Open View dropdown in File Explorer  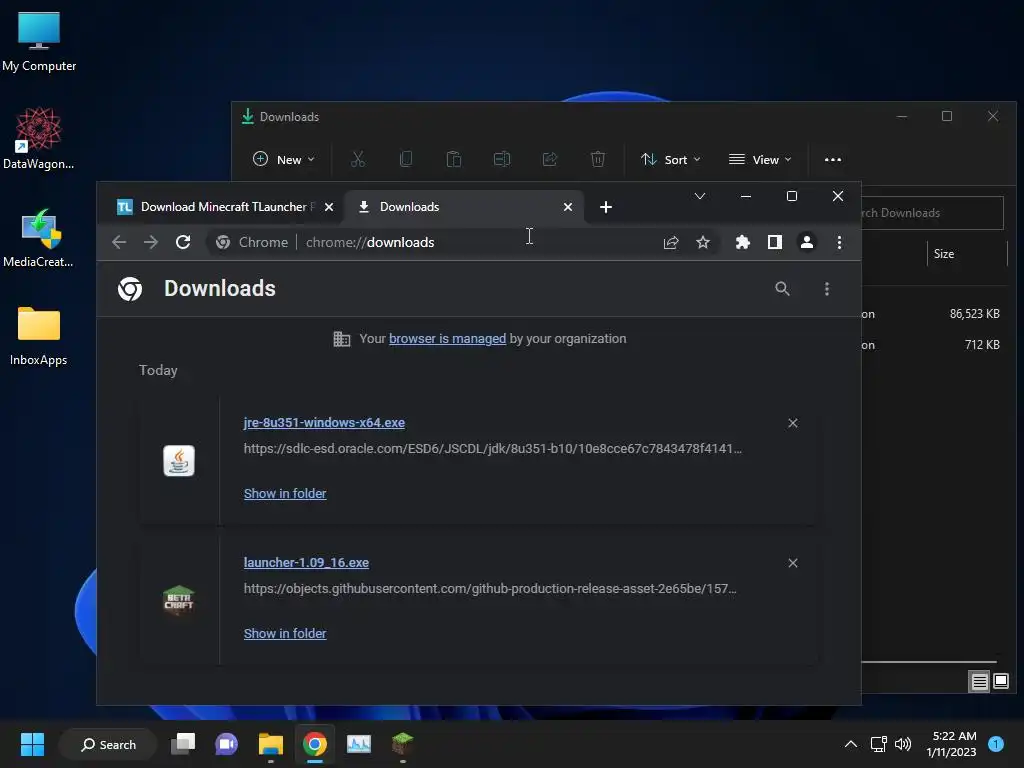tap(760, 159)
